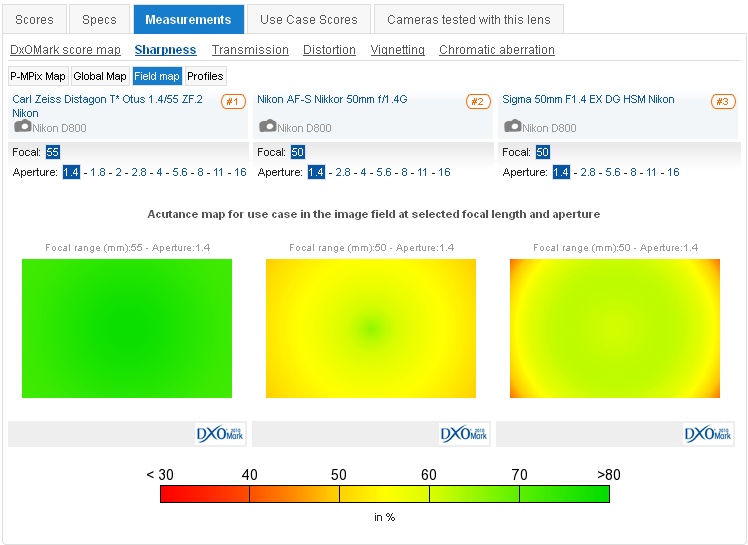Select the Sharpness measurement link
748x545 pixels.
(165, 50)
